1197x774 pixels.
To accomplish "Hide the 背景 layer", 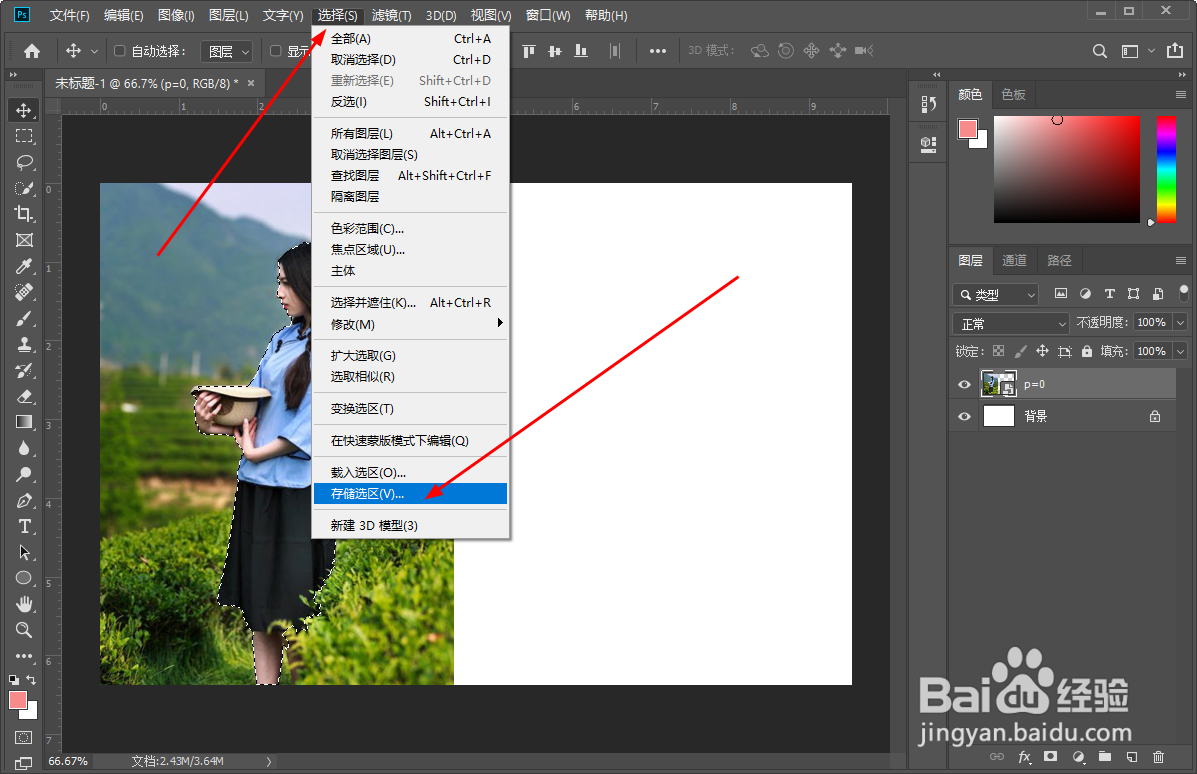I will point(963,416).
